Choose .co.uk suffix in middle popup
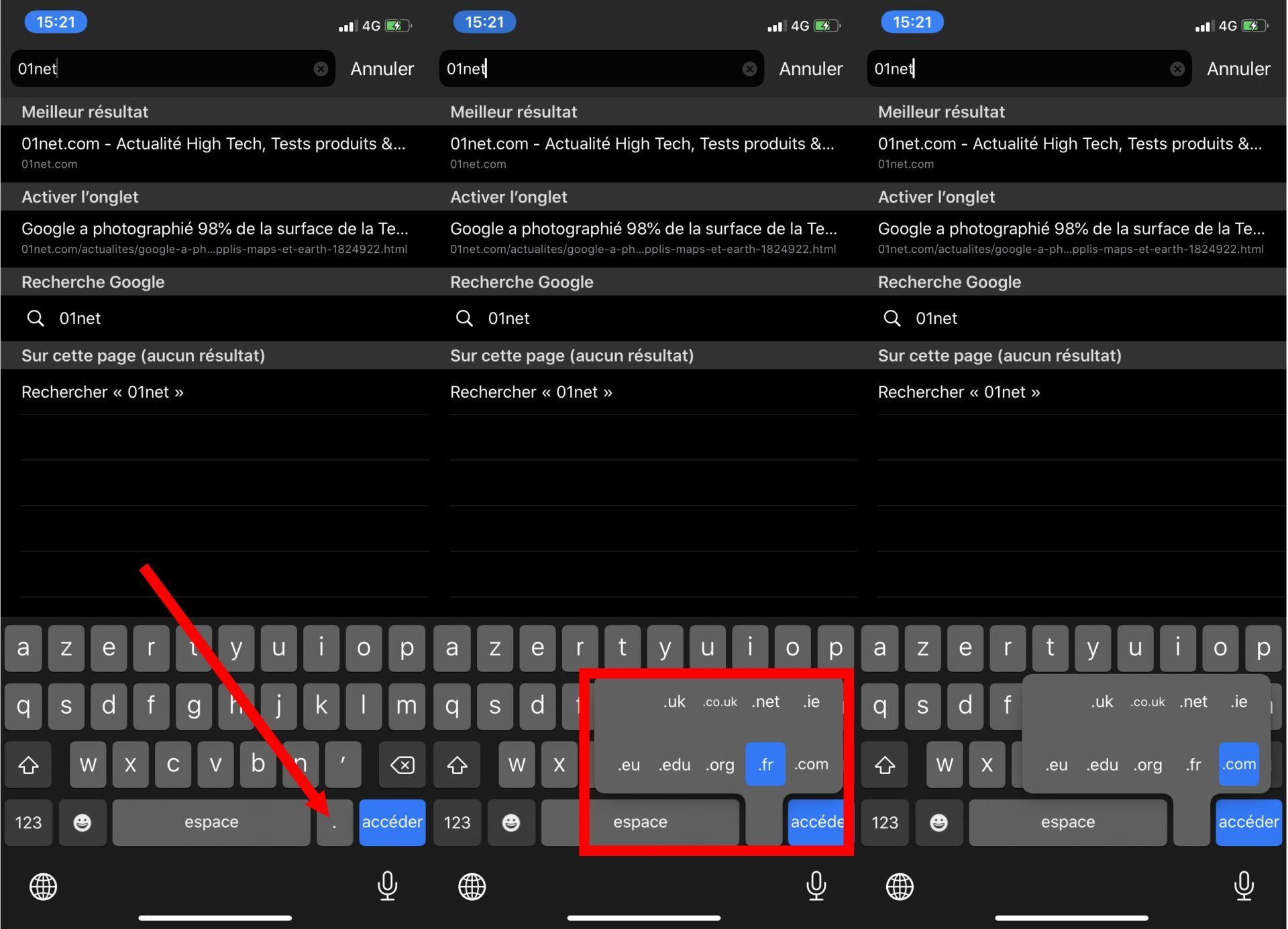 click(x=720, y=702)
